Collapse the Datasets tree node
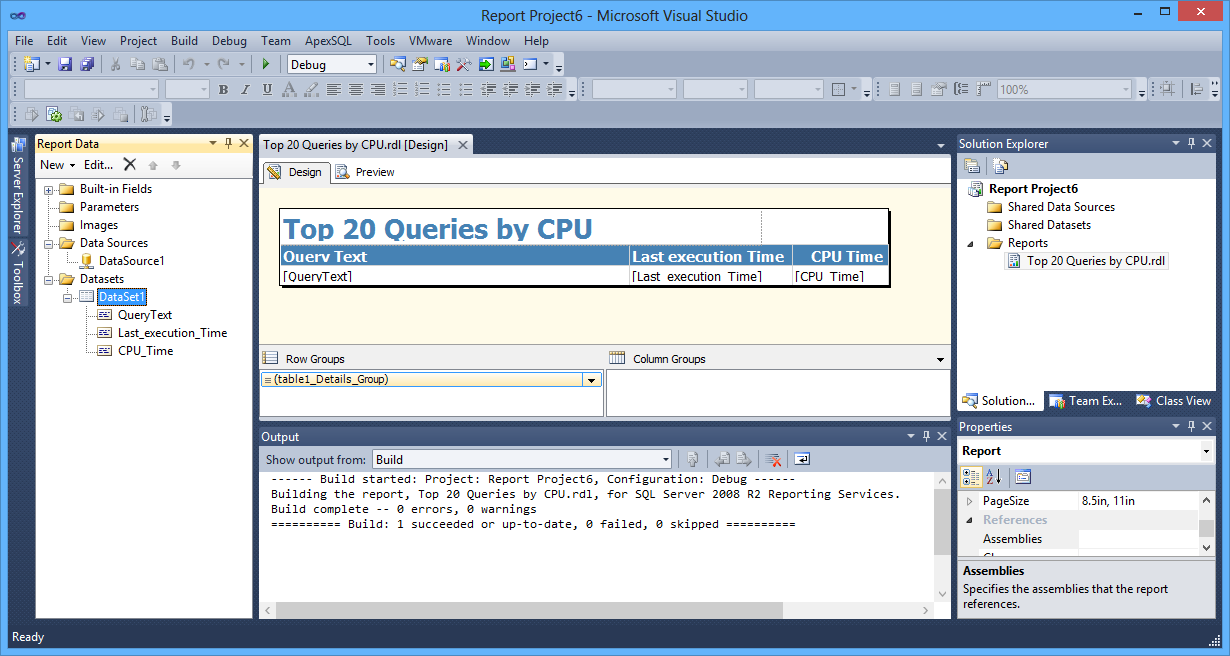1230x656 pixels. tap(49, 279)
